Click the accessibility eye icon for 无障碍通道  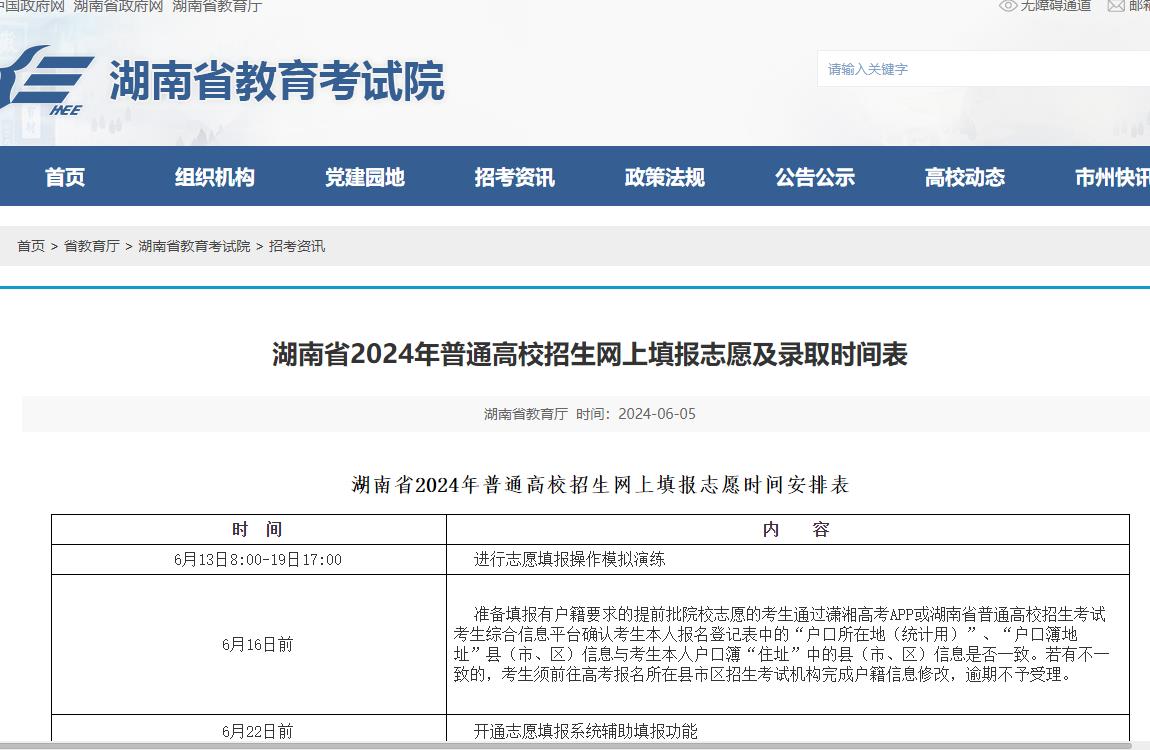(x=1007, y=8)
